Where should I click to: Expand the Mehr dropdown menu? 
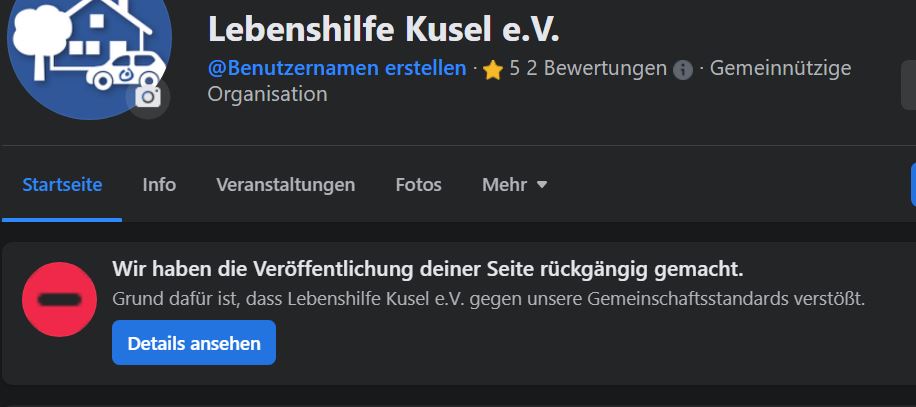click(x=514, y=185)
